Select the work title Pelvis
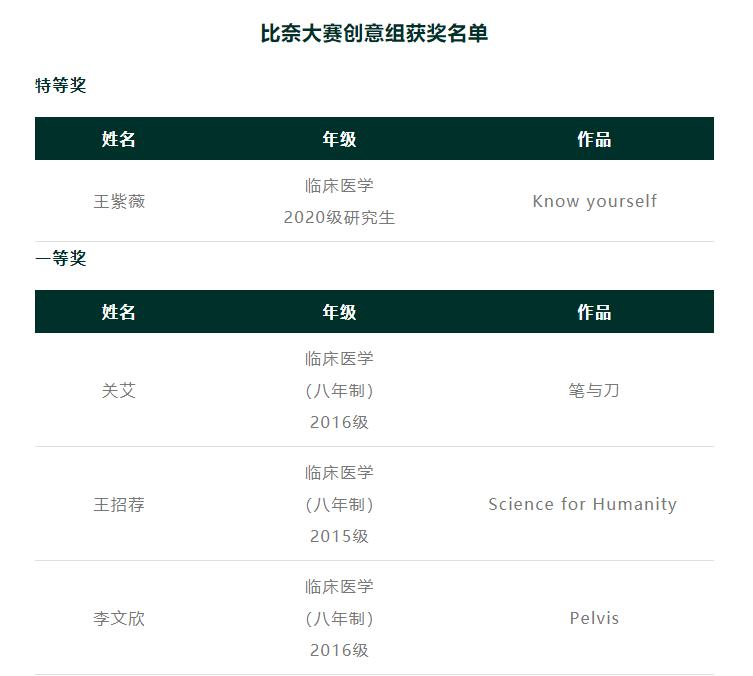The image size is (753, 676). [x=595, y=618]
